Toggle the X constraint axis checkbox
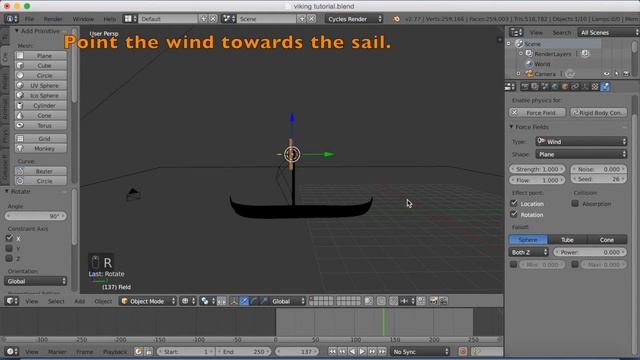 (9, 238)
